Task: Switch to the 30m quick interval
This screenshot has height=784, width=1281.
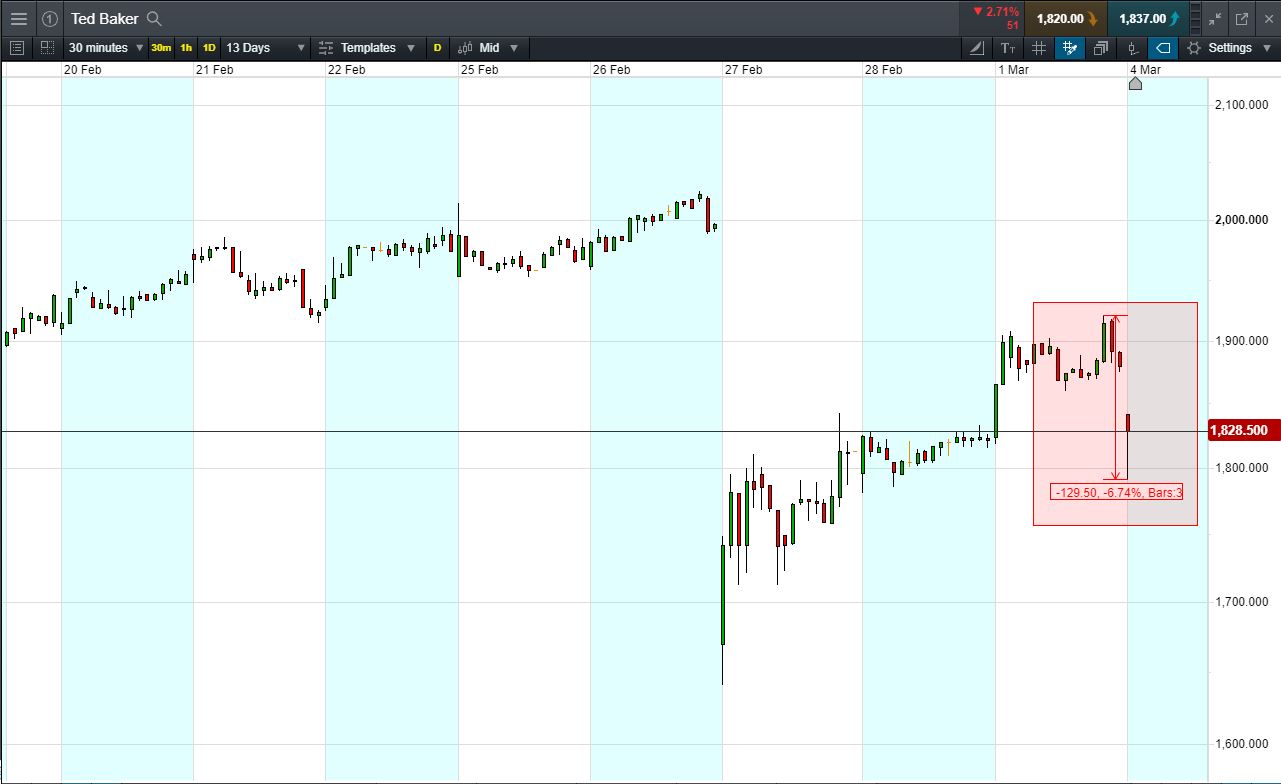Action: pyautogui.click(x=161, y=47)
